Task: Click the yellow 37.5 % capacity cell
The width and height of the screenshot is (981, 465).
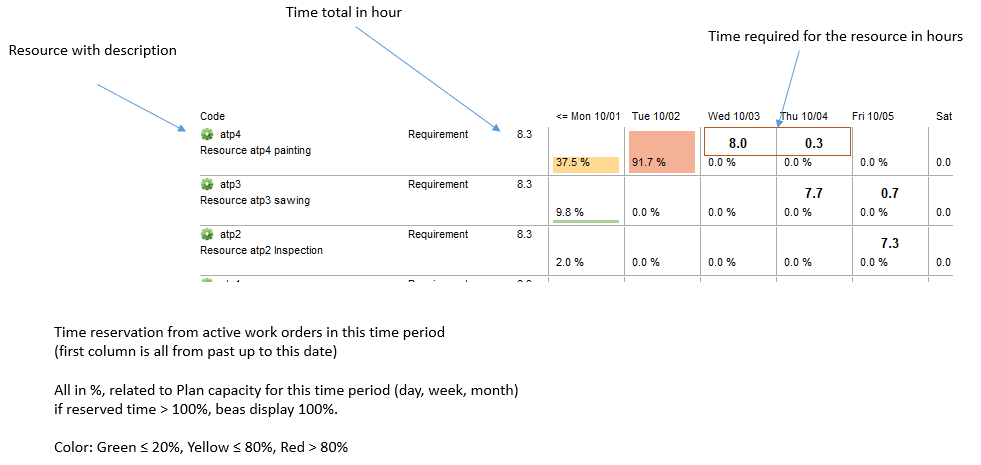Action: (x=585, y=162)
